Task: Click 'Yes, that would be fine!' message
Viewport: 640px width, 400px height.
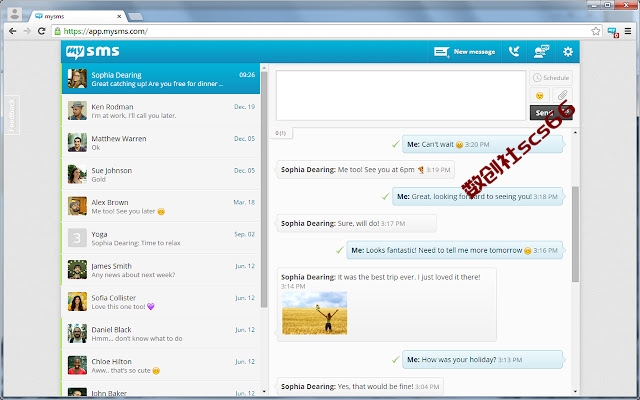Action: tap(360, 386)
